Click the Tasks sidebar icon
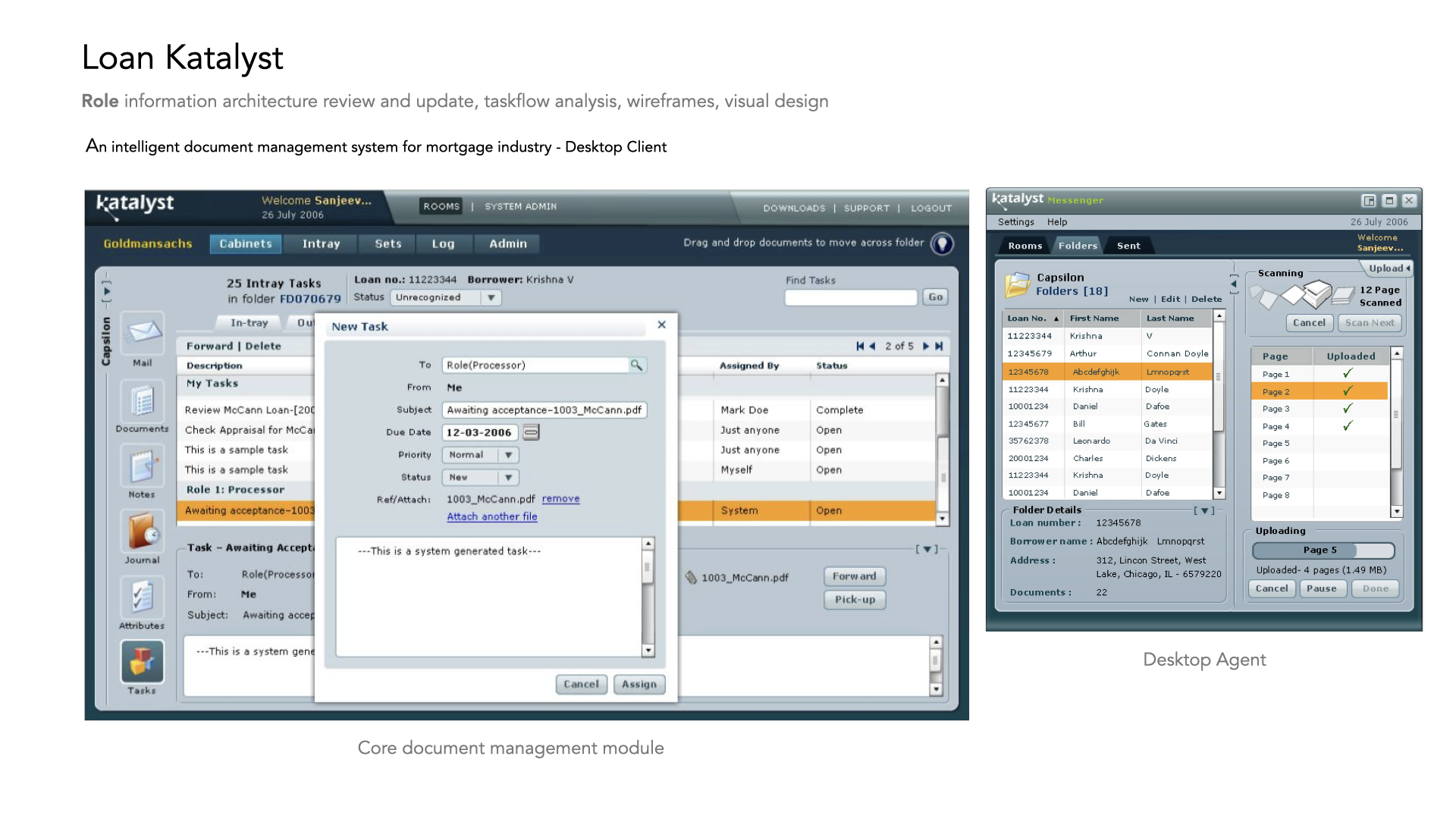Viewport: 1456px width, 819px height. click(143, 662)
